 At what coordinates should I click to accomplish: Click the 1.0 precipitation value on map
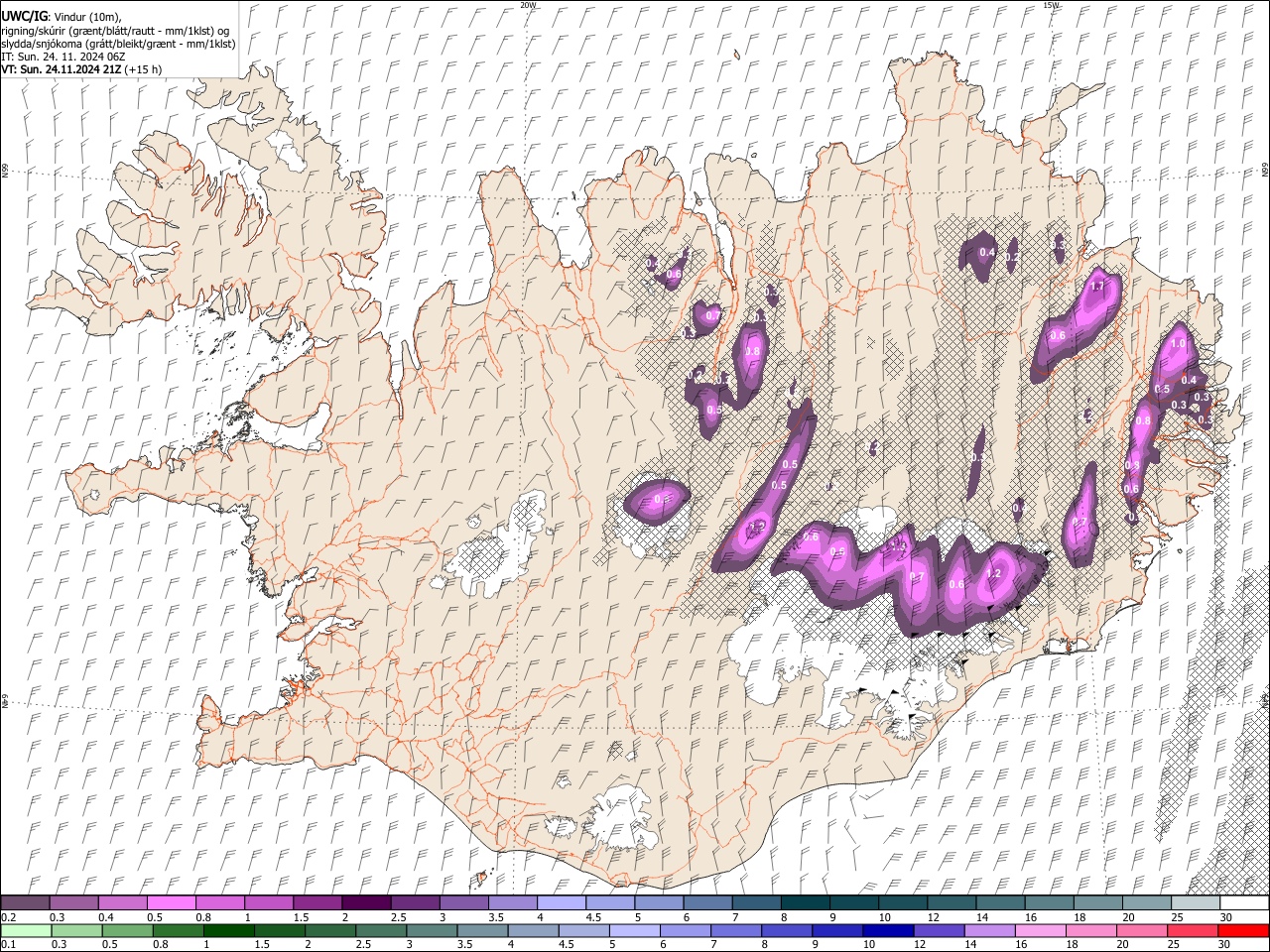[x=1179, y=343]
